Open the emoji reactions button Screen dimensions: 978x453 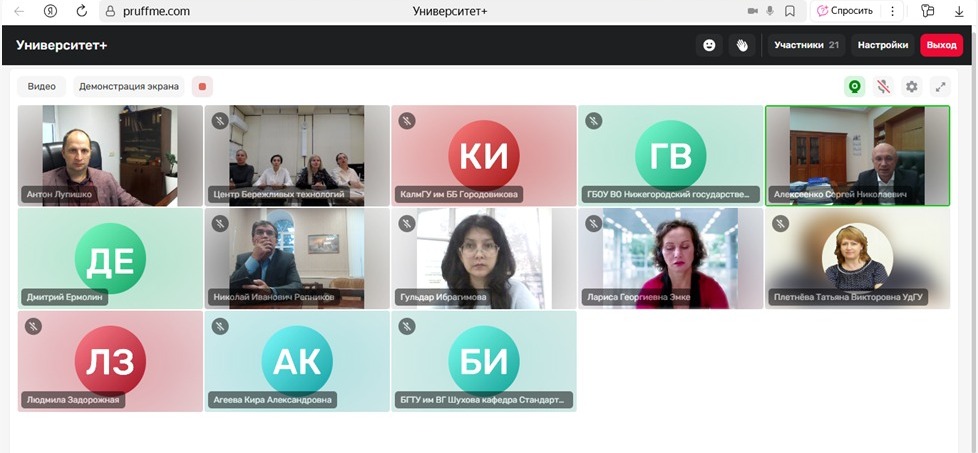coord(709,45)
